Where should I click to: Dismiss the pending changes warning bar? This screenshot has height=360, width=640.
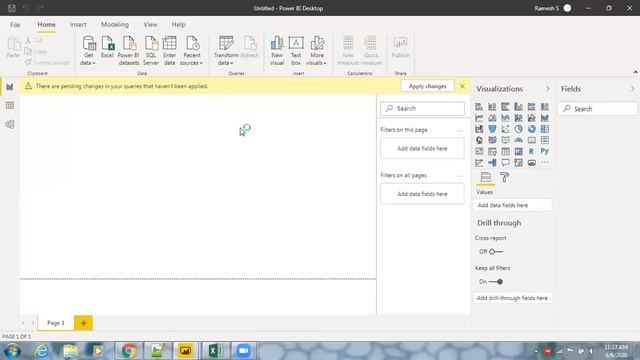[x=462, y=86]
